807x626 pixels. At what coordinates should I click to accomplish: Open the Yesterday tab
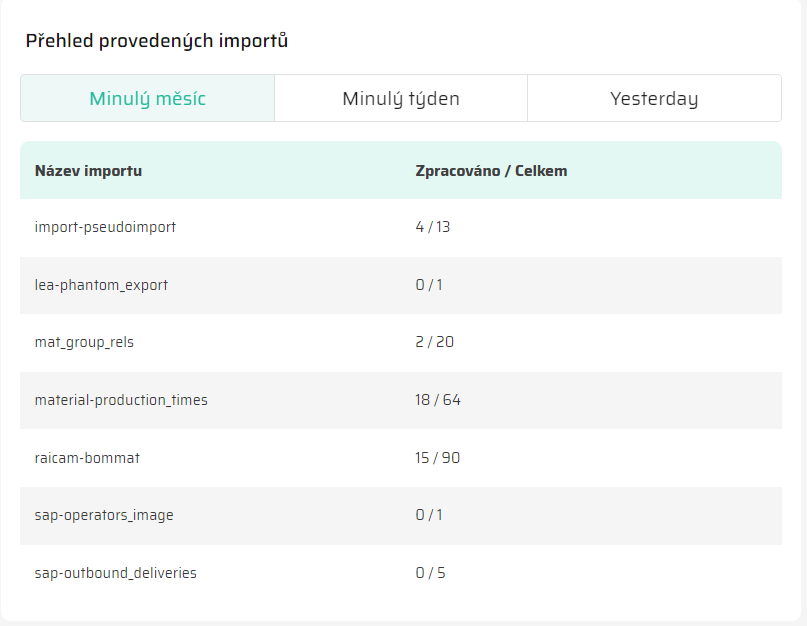click(654, 99)
